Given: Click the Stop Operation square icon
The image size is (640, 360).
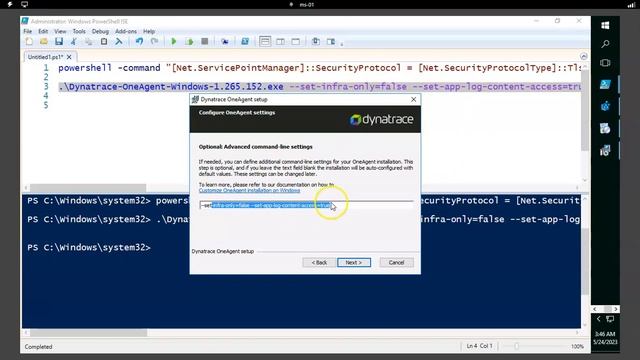Looking at the screenshot, I should (204, 42).
